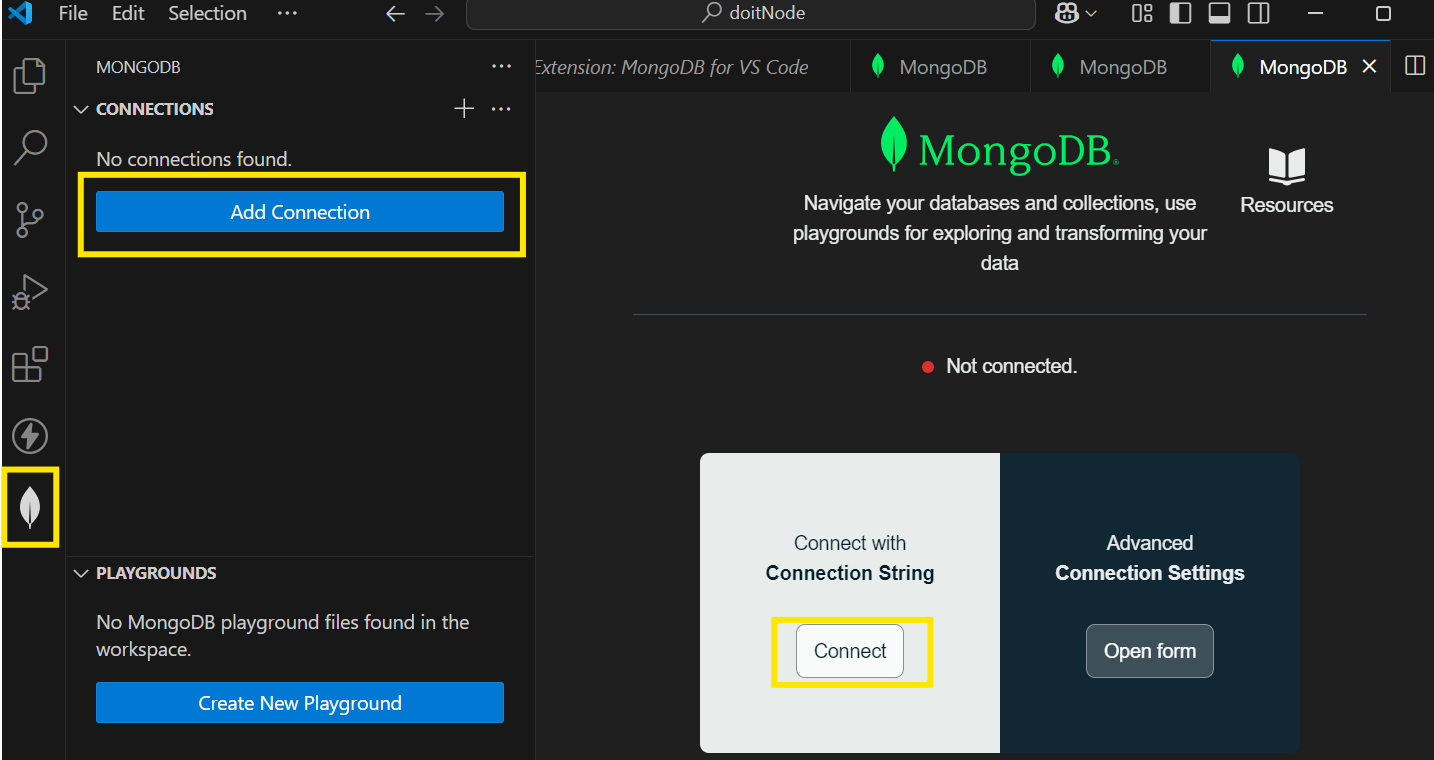Screen dimensions: 1434x760
Task: Close the active MongoDB tab
Action: 1370,67
